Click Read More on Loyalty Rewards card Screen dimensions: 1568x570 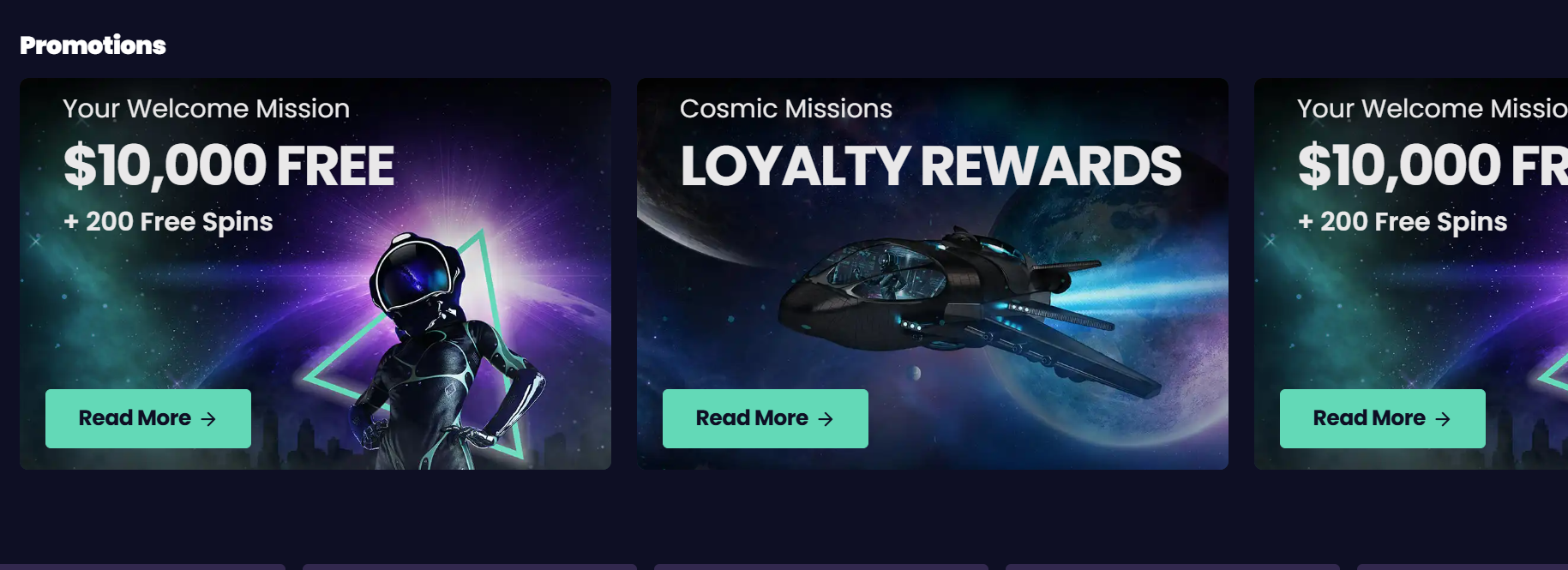pyautogui.click(x=766, y=418)
